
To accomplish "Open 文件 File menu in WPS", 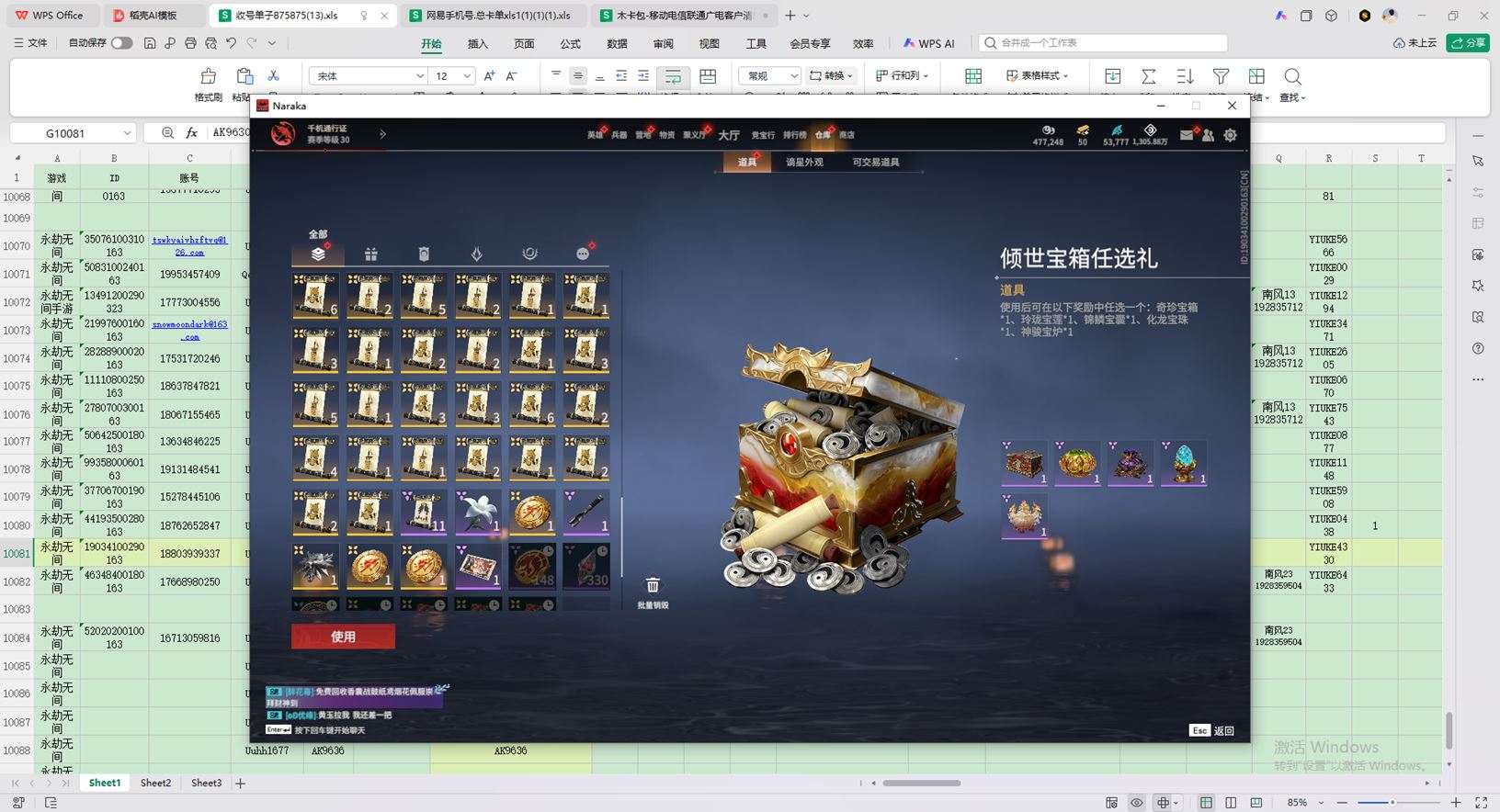I will [30, 43].
